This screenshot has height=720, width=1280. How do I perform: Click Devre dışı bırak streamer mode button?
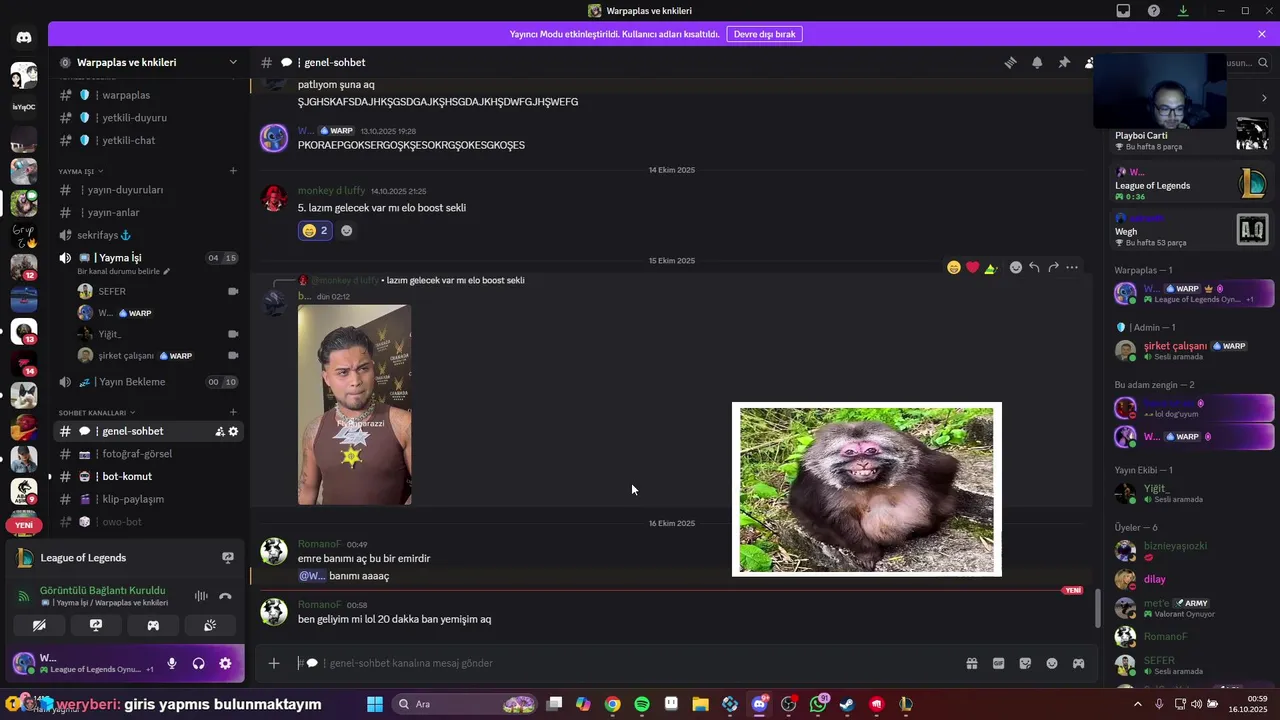pyautogui.click(x=764, y=34)
